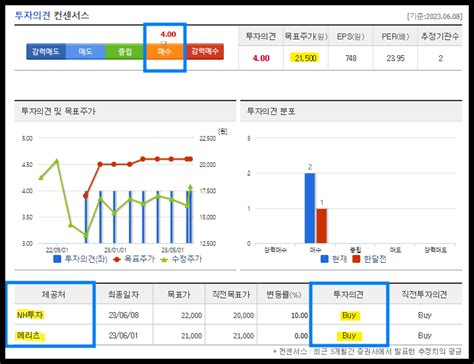Click the green 수정주가 legend marker

coord(164,259)
